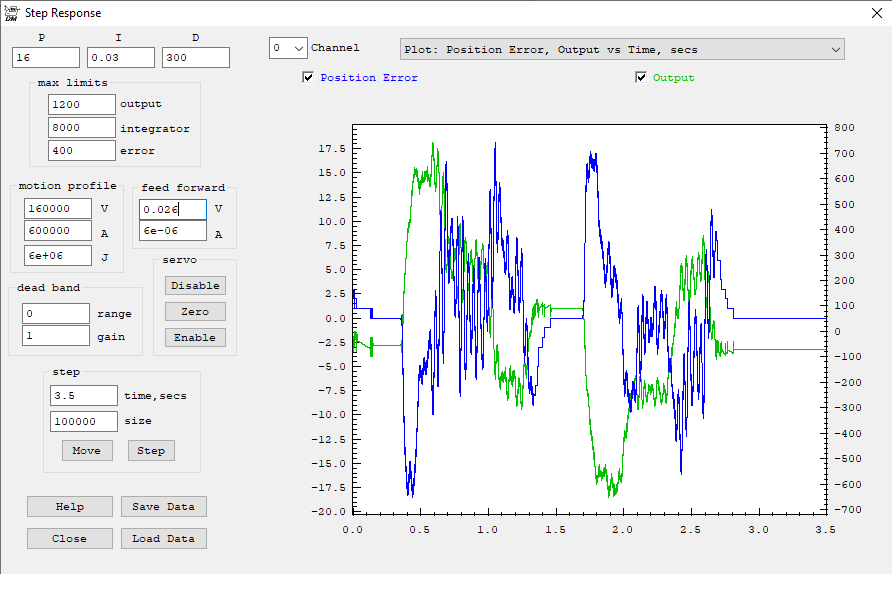Edit the step time, secs field
892x595 pixels.
pos(84,395)
